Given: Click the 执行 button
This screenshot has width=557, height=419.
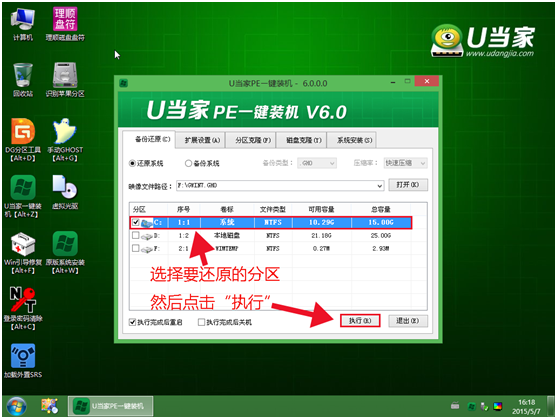Looking at the screenshot, I should click(360, 321).
